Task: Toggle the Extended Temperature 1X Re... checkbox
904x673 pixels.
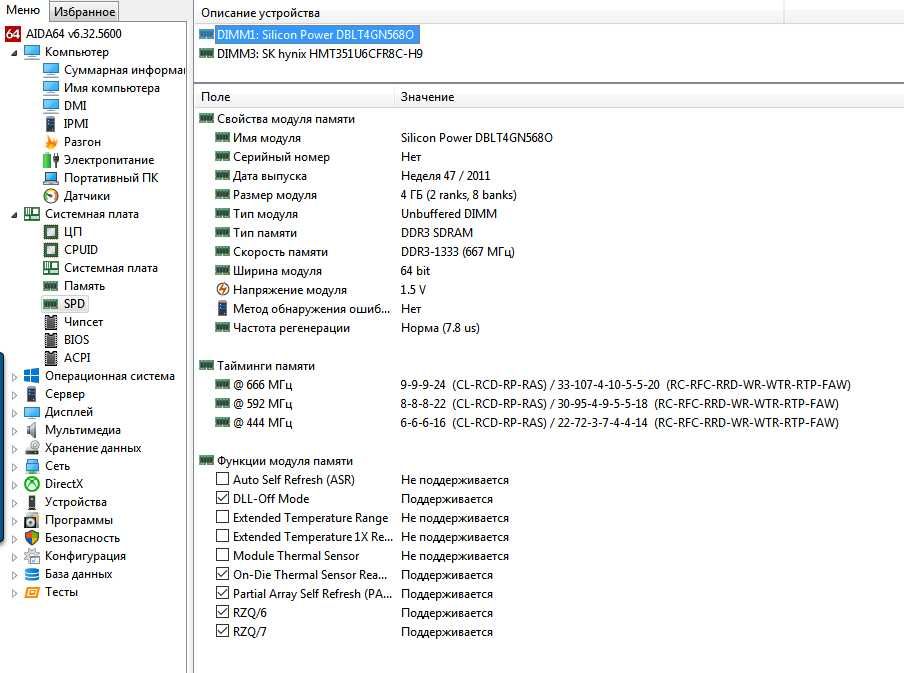Action: pos(222,536)
